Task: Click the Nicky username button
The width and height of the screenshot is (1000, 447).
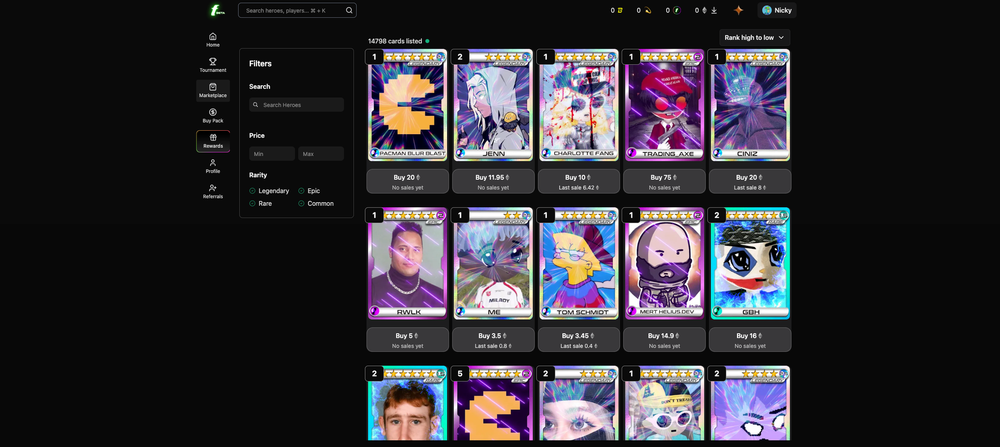Action: (x=777, y=10)
